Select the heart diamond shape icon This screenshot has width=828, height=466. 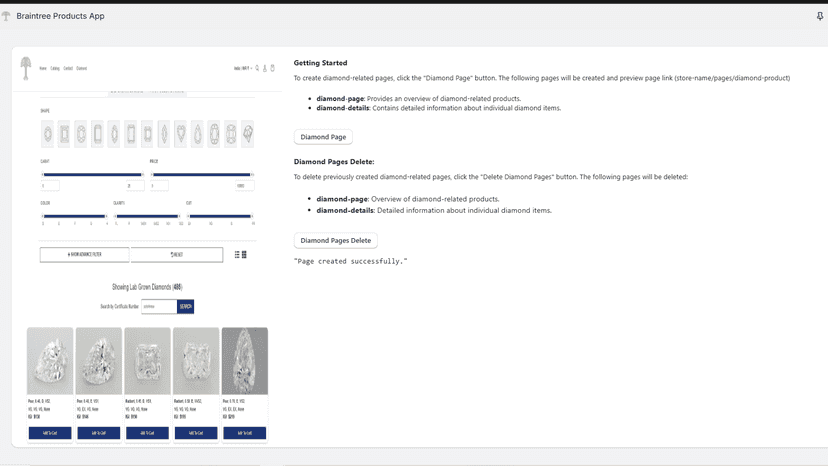point(181,134)
